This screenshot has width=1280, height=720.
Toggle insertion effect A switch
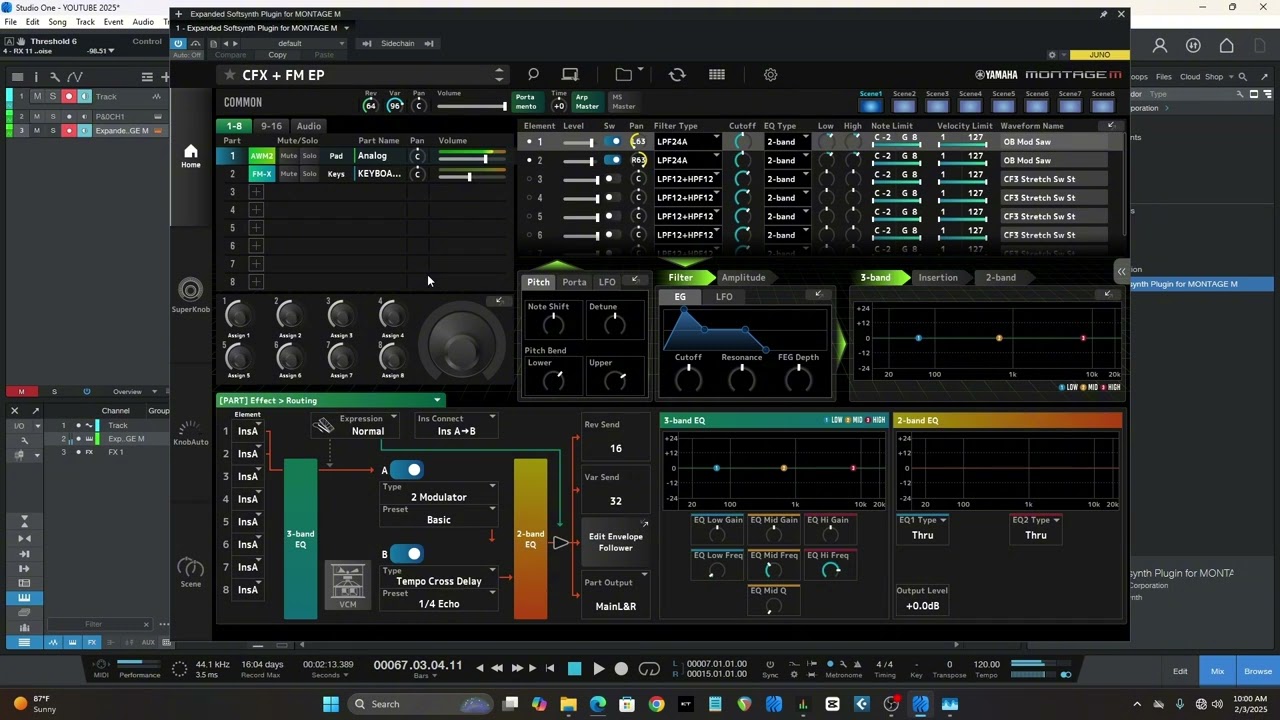click(x=407, y=470)
